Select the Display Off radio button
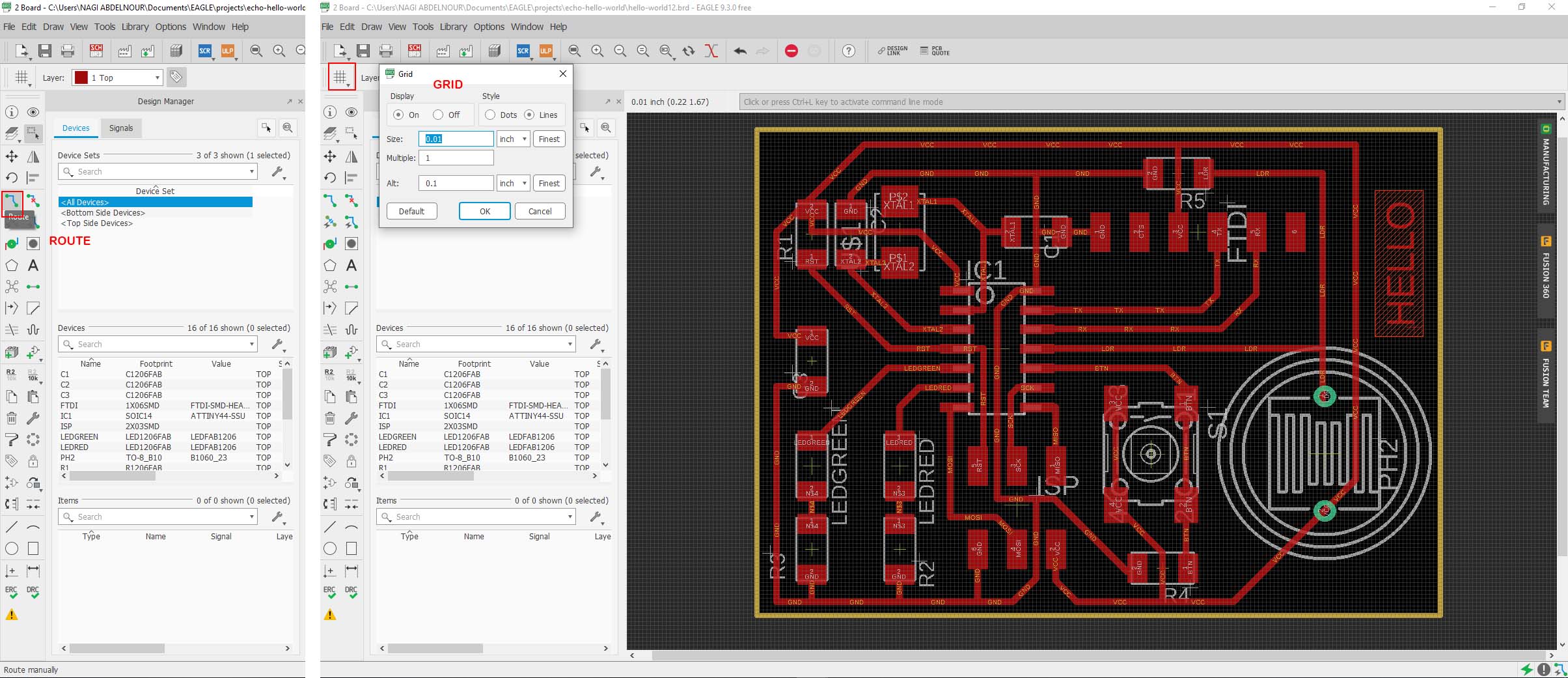The width and height of the screenshot is (1568, 678). pyautogui.click(x=438, y=115)
